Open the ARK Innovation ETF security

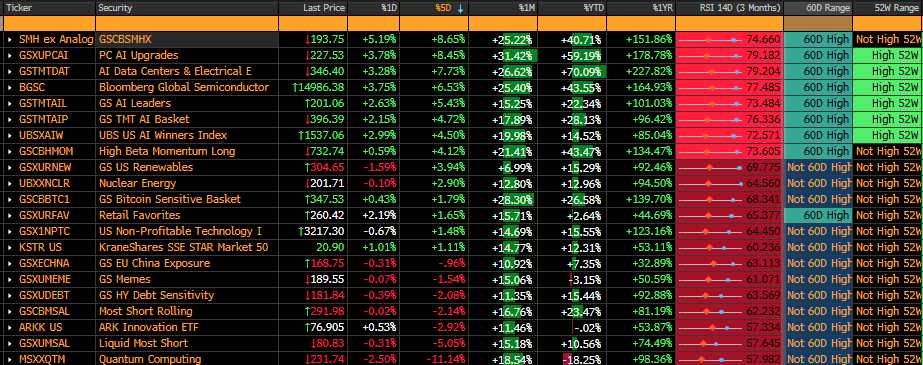149,327
